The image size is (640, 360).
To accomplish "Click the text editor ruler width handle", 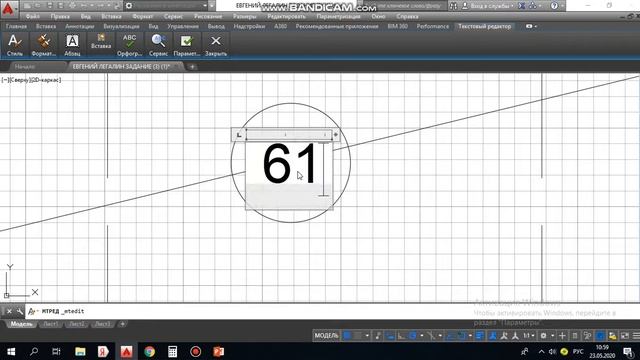I will [x=336, y=135].
